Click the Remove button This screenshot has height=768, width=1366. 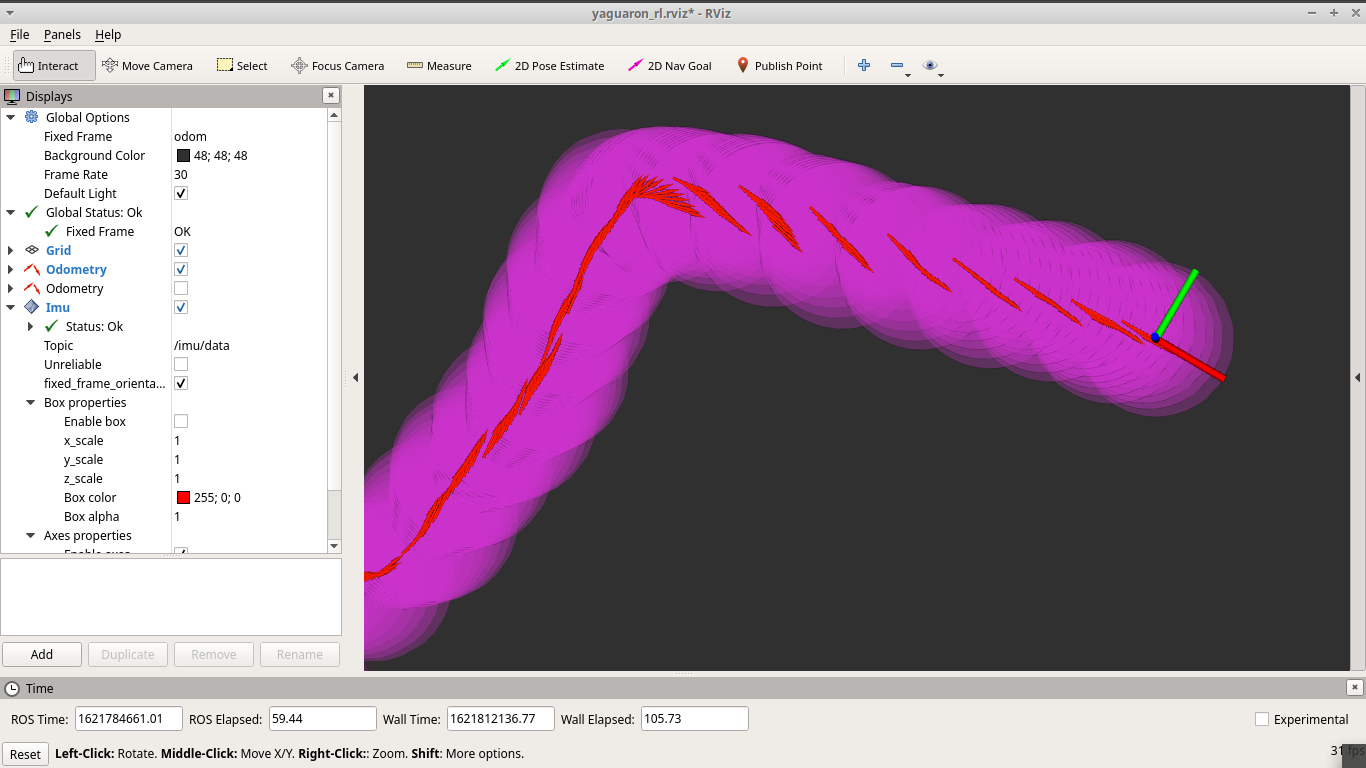214,654
